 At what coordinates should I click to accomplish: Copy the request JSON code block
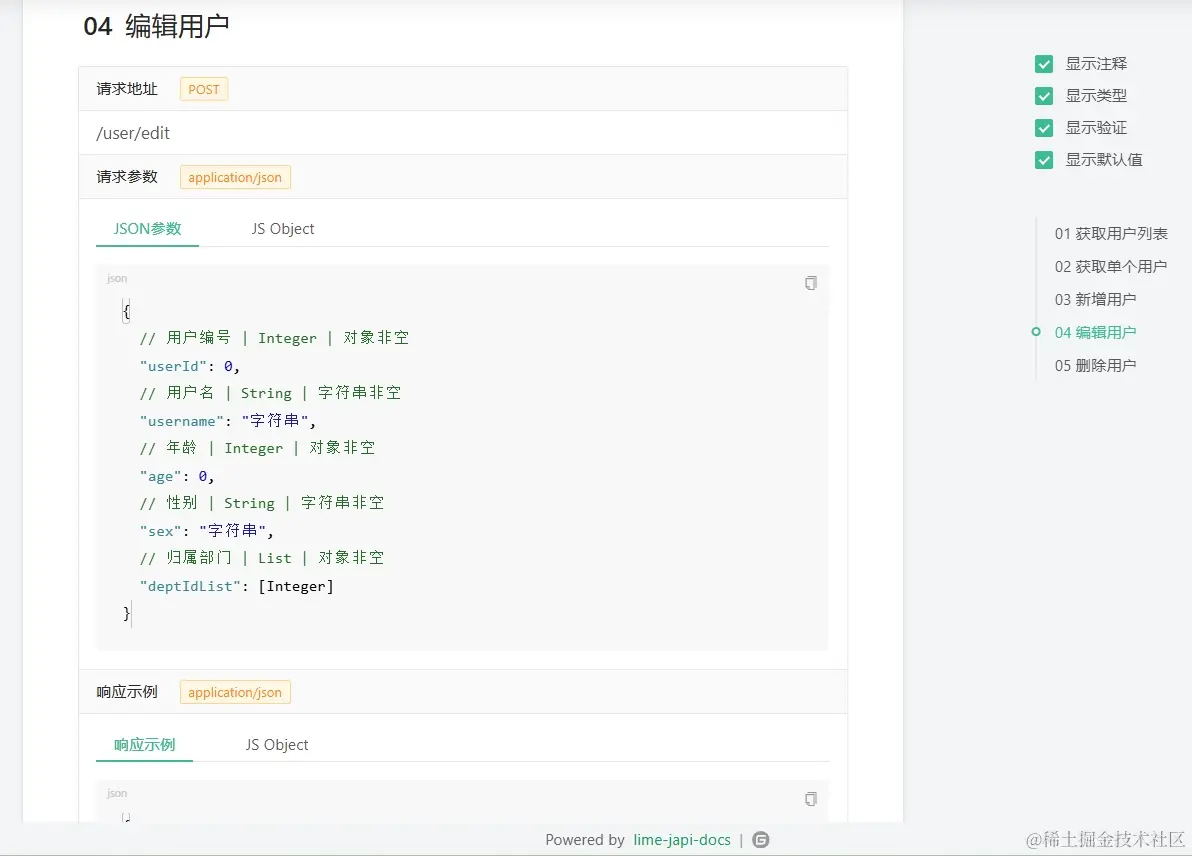pos(810,283)
